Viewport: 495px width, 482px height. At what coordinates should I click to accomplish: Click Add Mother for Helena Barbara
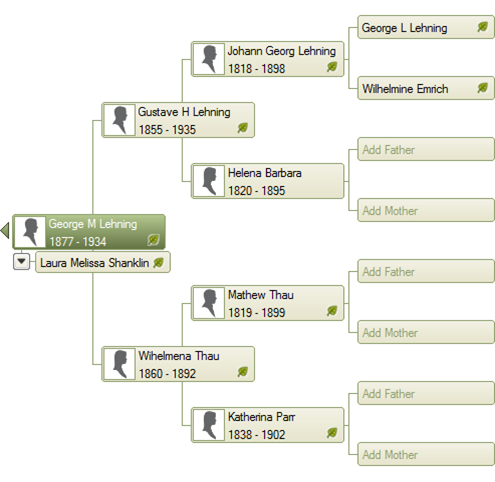click(x=426, y=210)
